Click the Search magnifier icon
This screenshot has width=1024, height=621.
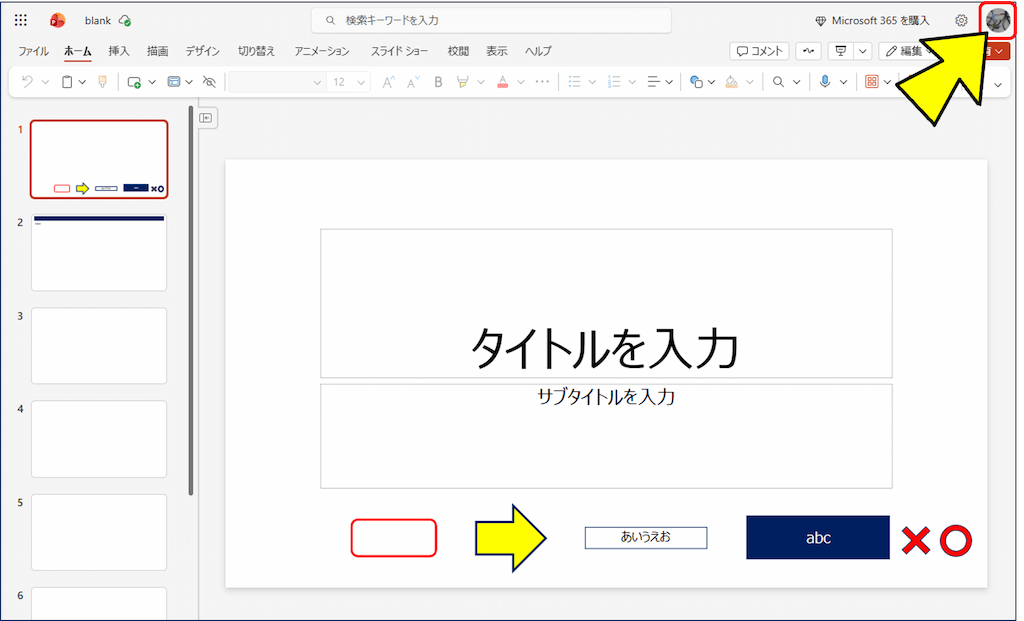coord(781,82)
